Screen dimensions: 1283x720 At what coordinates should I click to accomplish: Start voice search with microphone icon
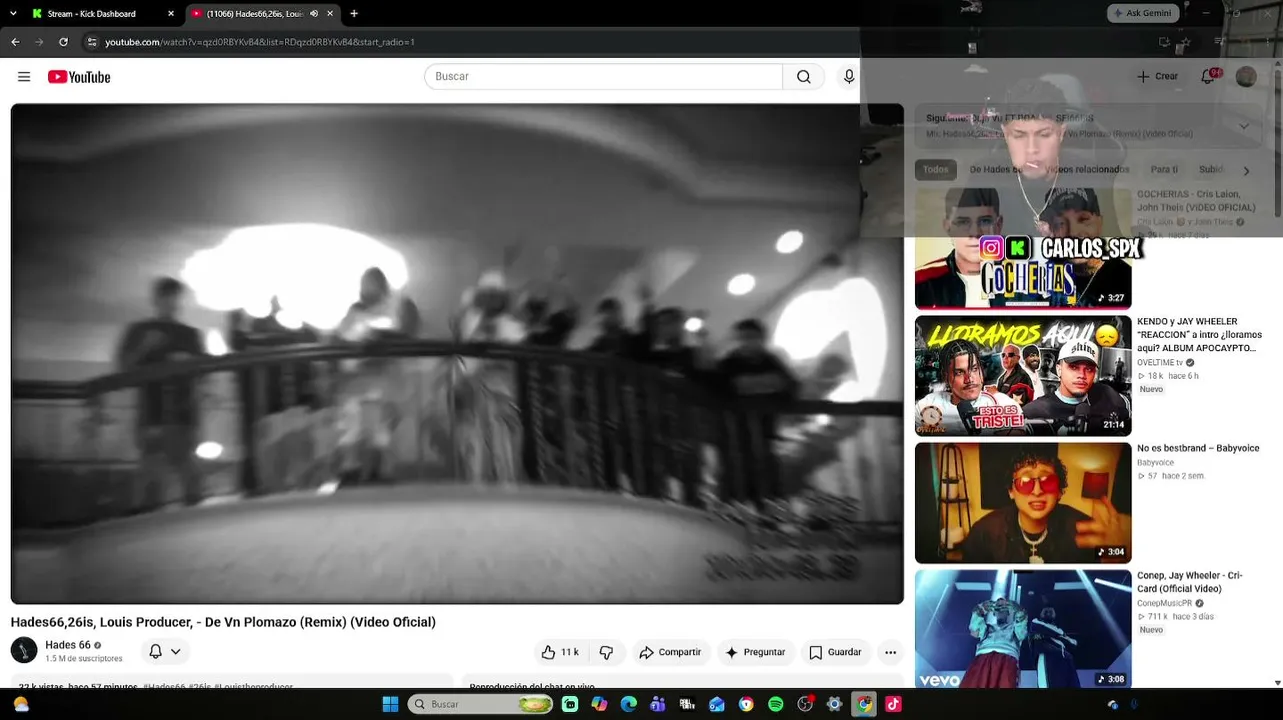(x=849, y=77)
